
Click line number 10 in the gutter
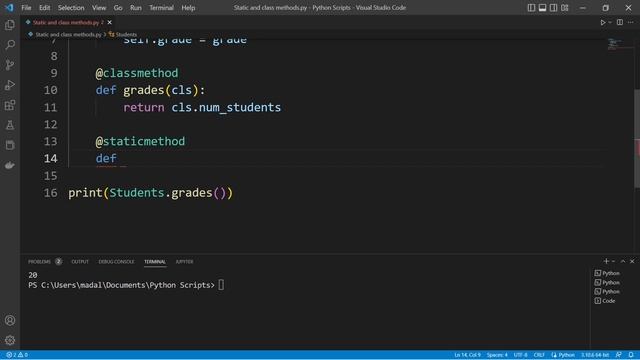tap(51, 90)
